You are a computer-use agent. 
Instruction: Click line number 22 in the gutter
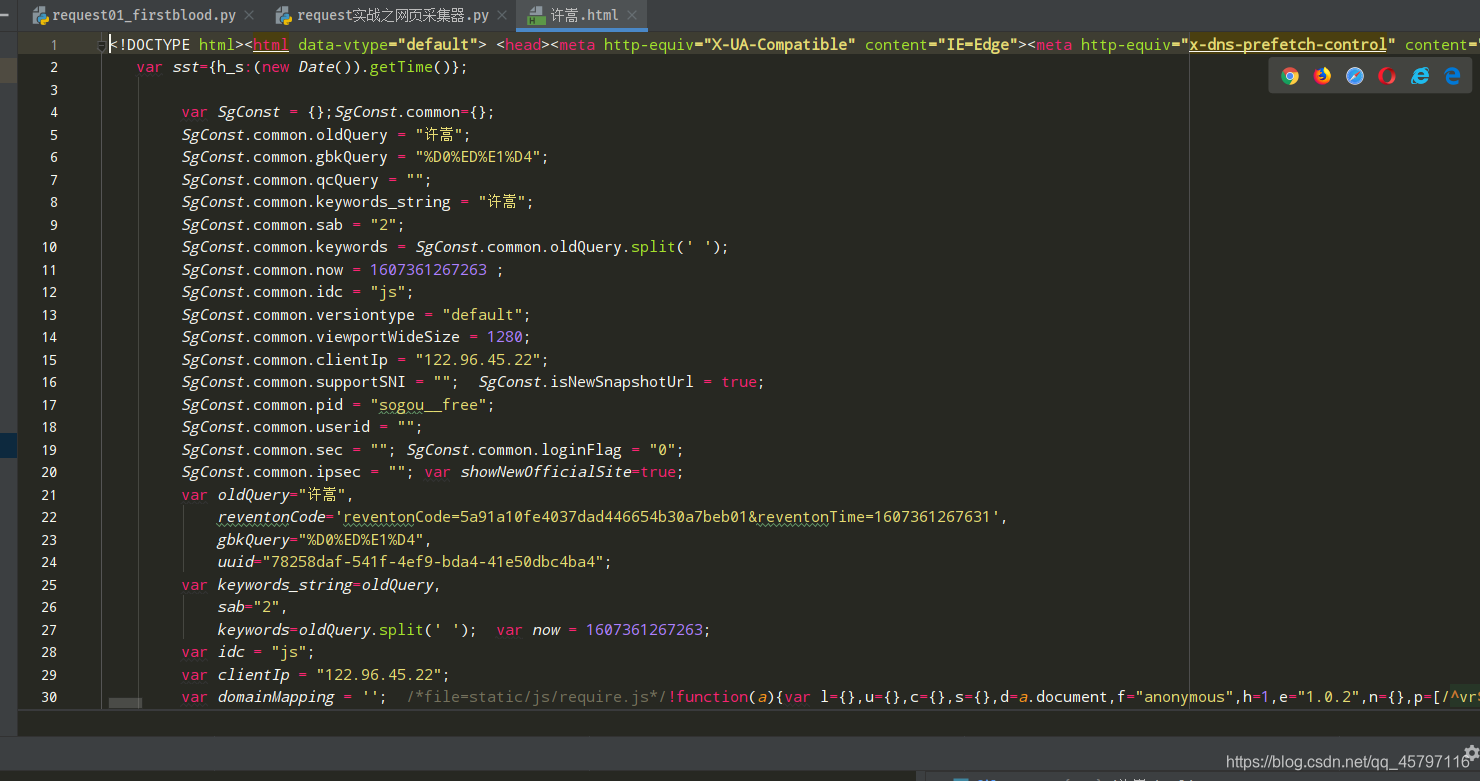[x=49, y=517]
